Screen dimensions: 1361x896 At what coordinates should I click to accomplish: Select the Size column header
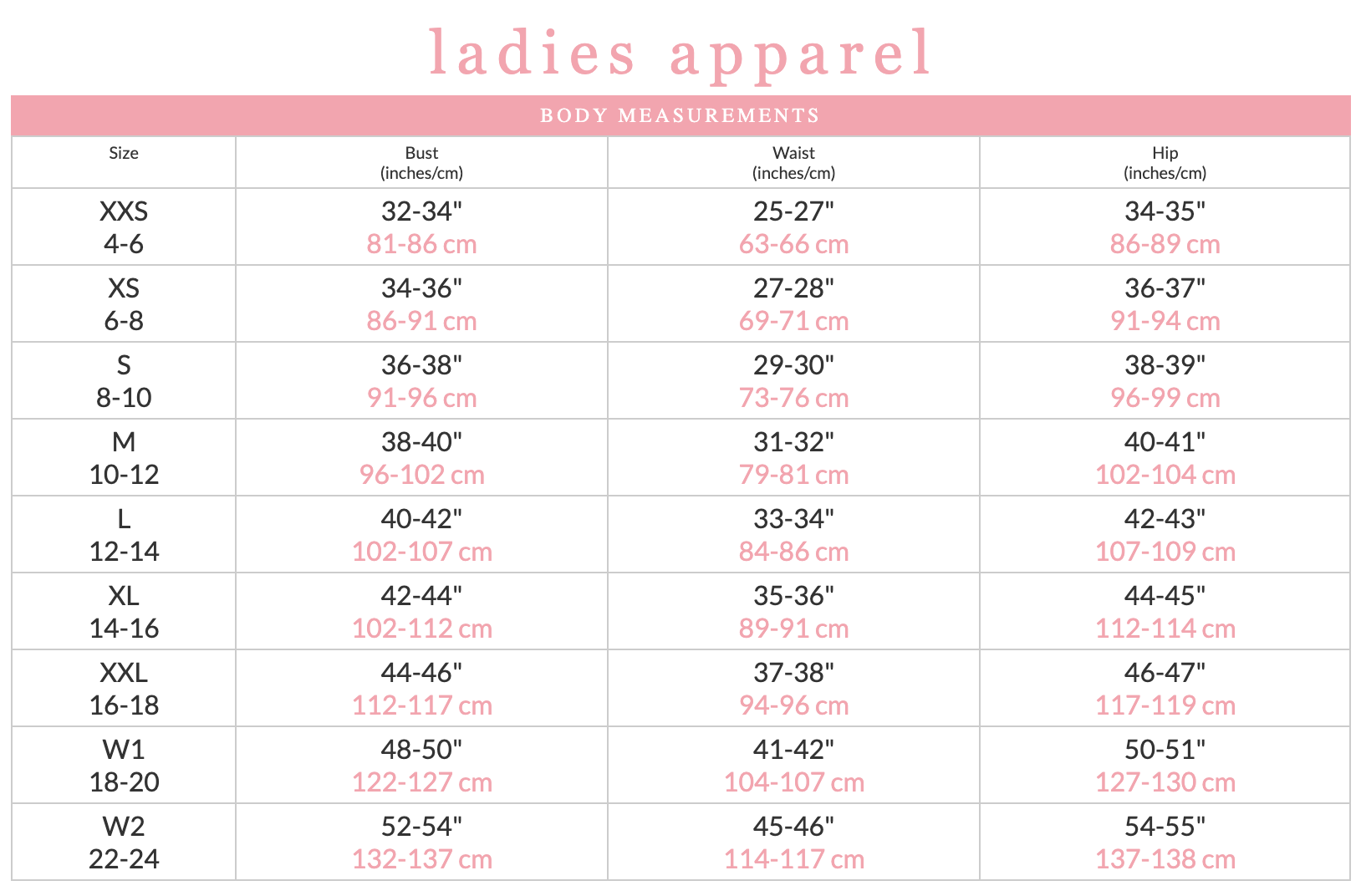pos(124,162)
